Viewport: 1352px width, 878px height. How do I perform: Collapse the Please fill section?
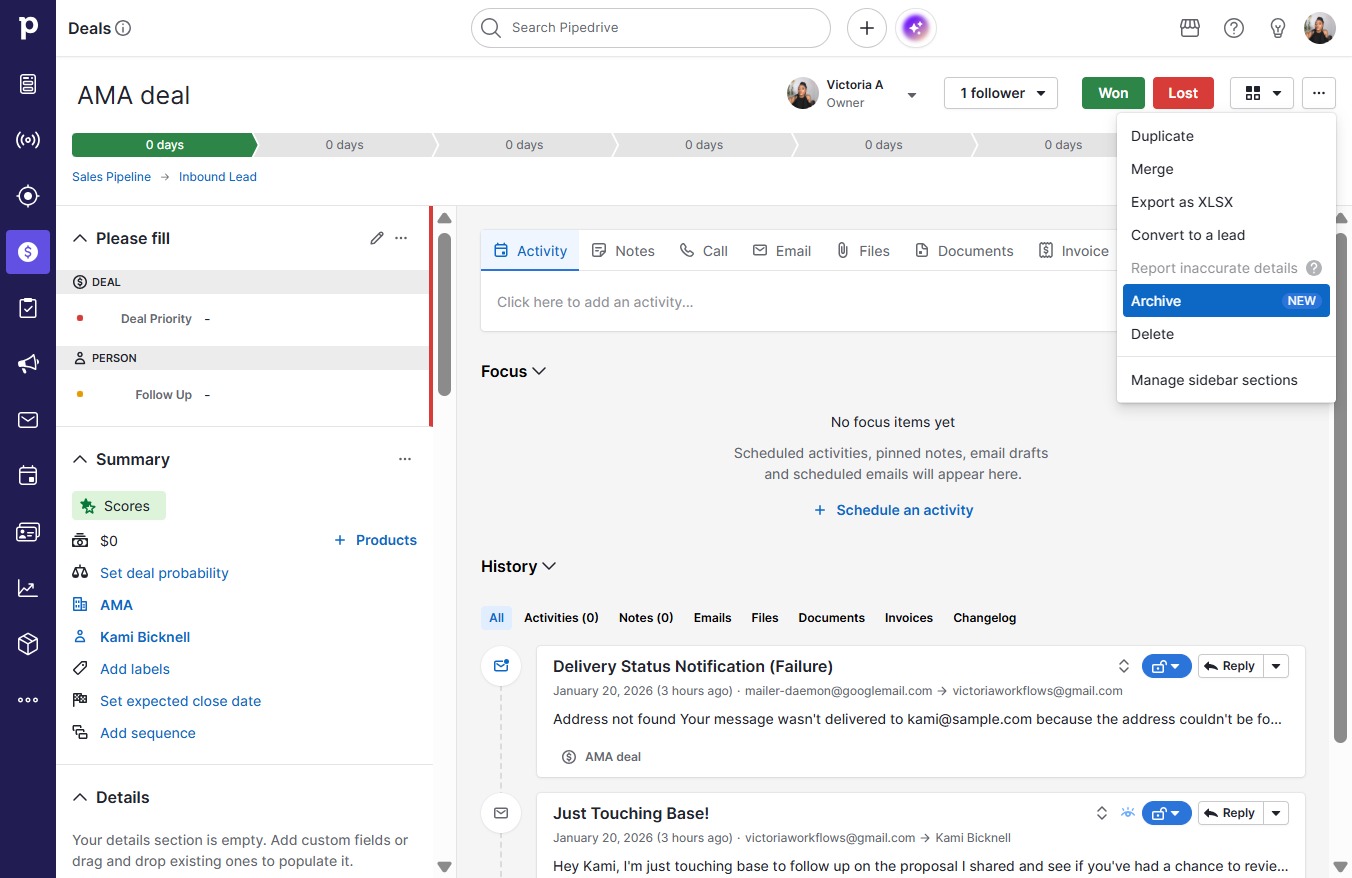(81, 238)
